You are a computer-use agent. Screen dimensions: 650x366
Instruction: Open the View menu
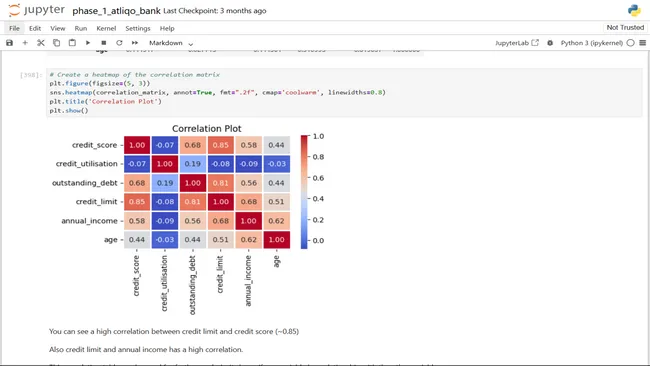pyautogui.click(x=58, y=28)
